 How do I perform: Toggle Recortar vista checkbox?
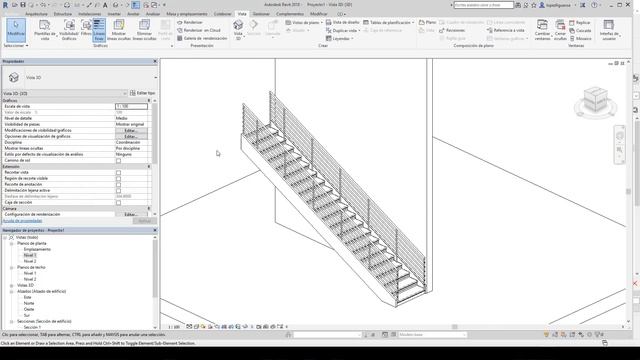click(x=118, y=173)
